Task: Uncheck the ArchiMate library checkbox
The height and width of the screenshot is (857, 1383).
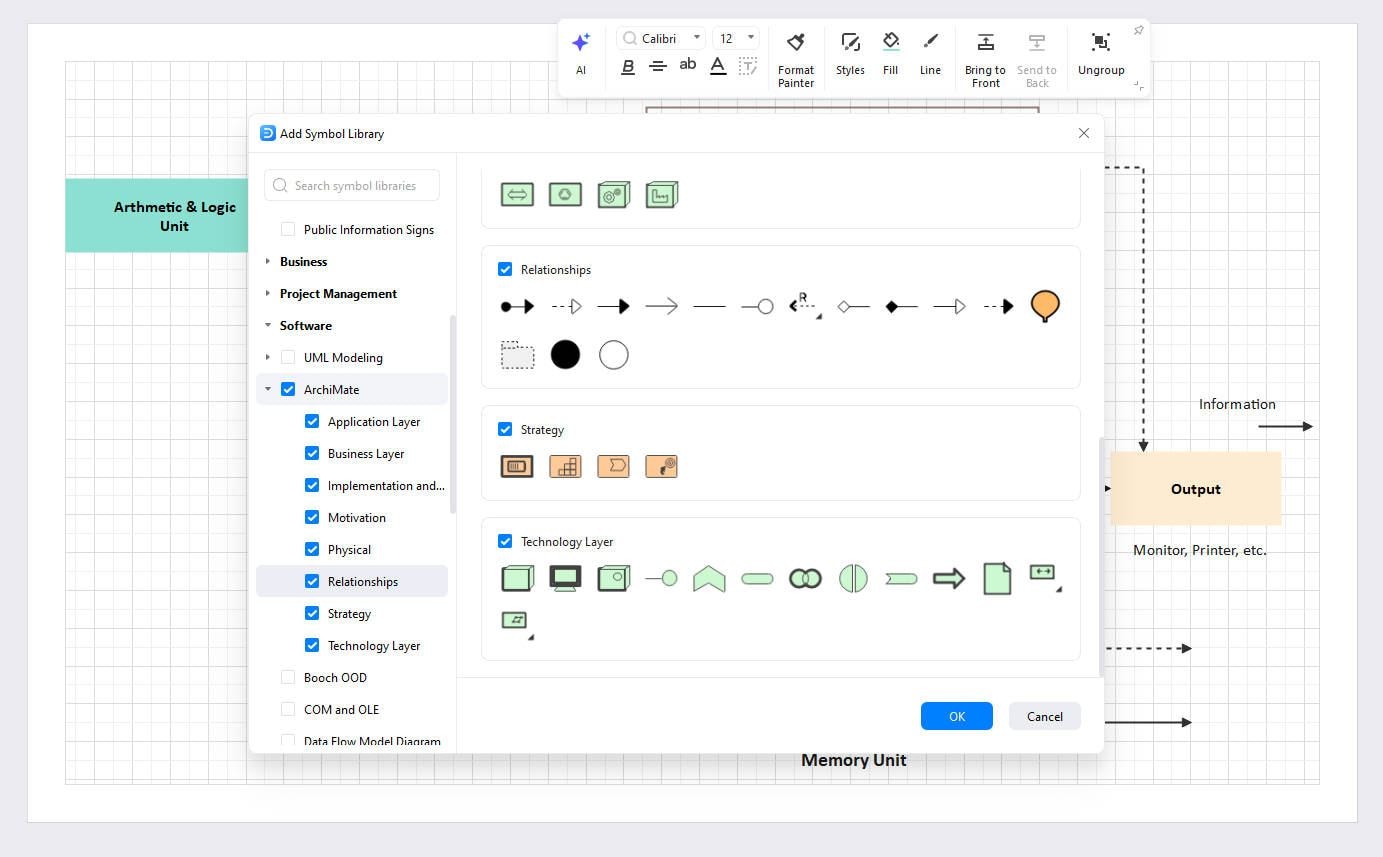Action: click(288, 389)
